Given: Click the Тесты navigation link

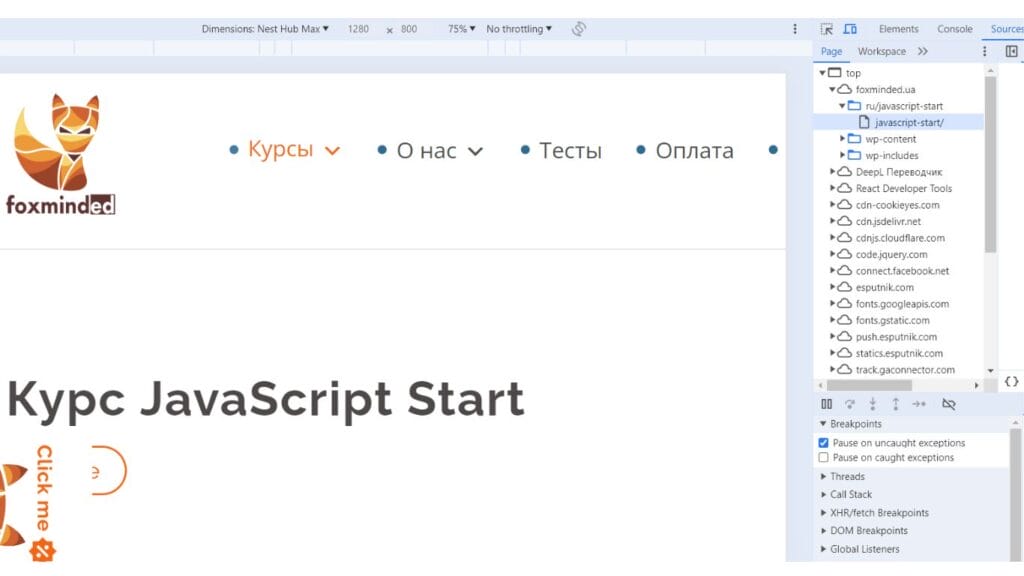Looking at the screenshot, I should [570, 151].
